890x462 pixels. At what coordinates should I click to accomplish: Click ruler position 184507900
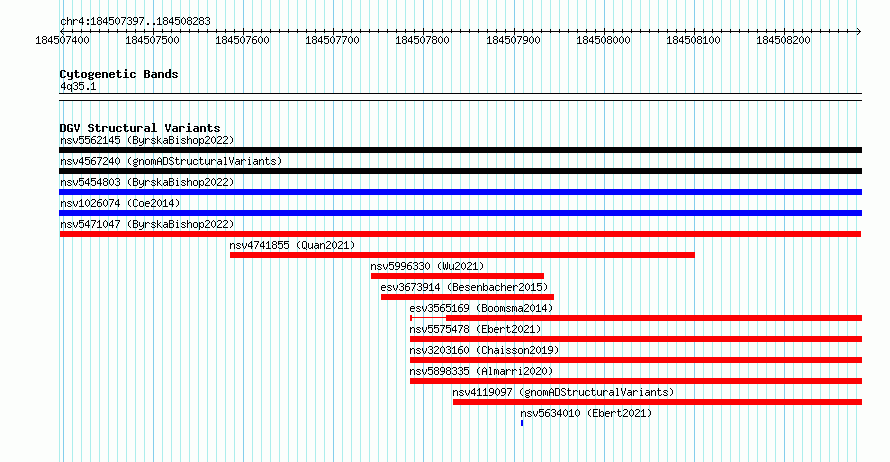514,40
